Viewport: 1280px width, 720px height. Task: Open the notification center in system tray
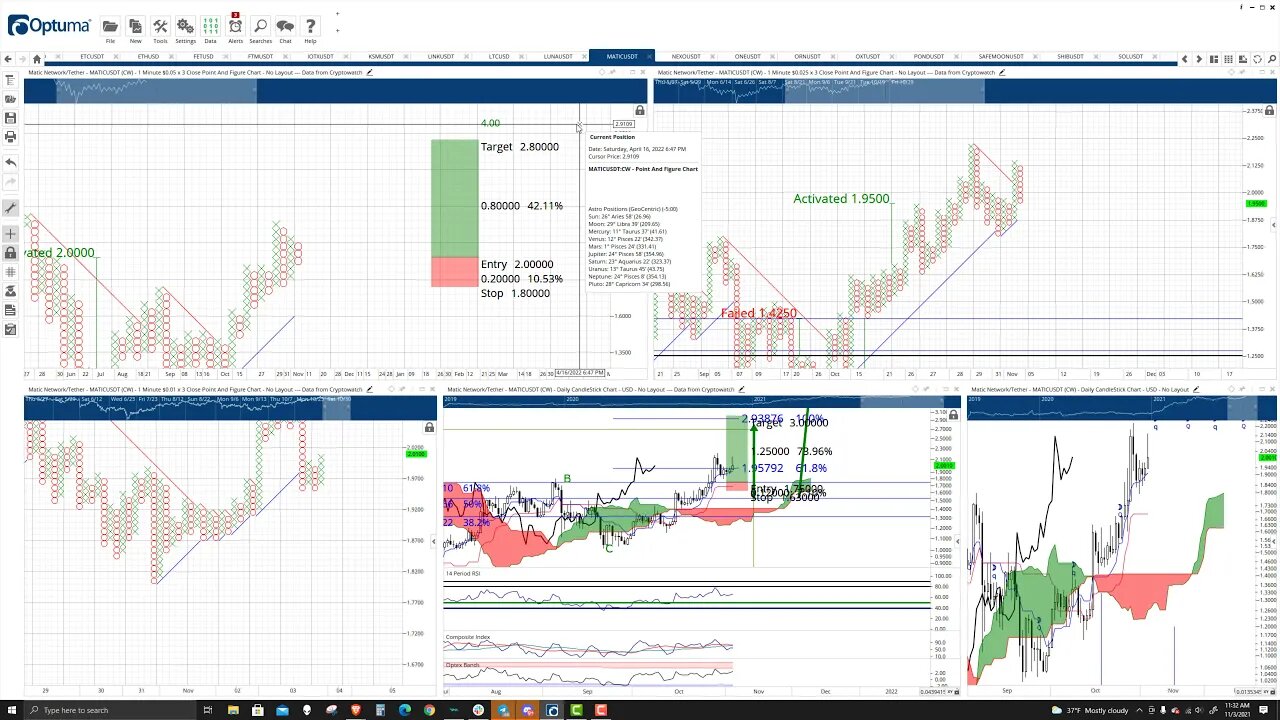(1264, 710)
